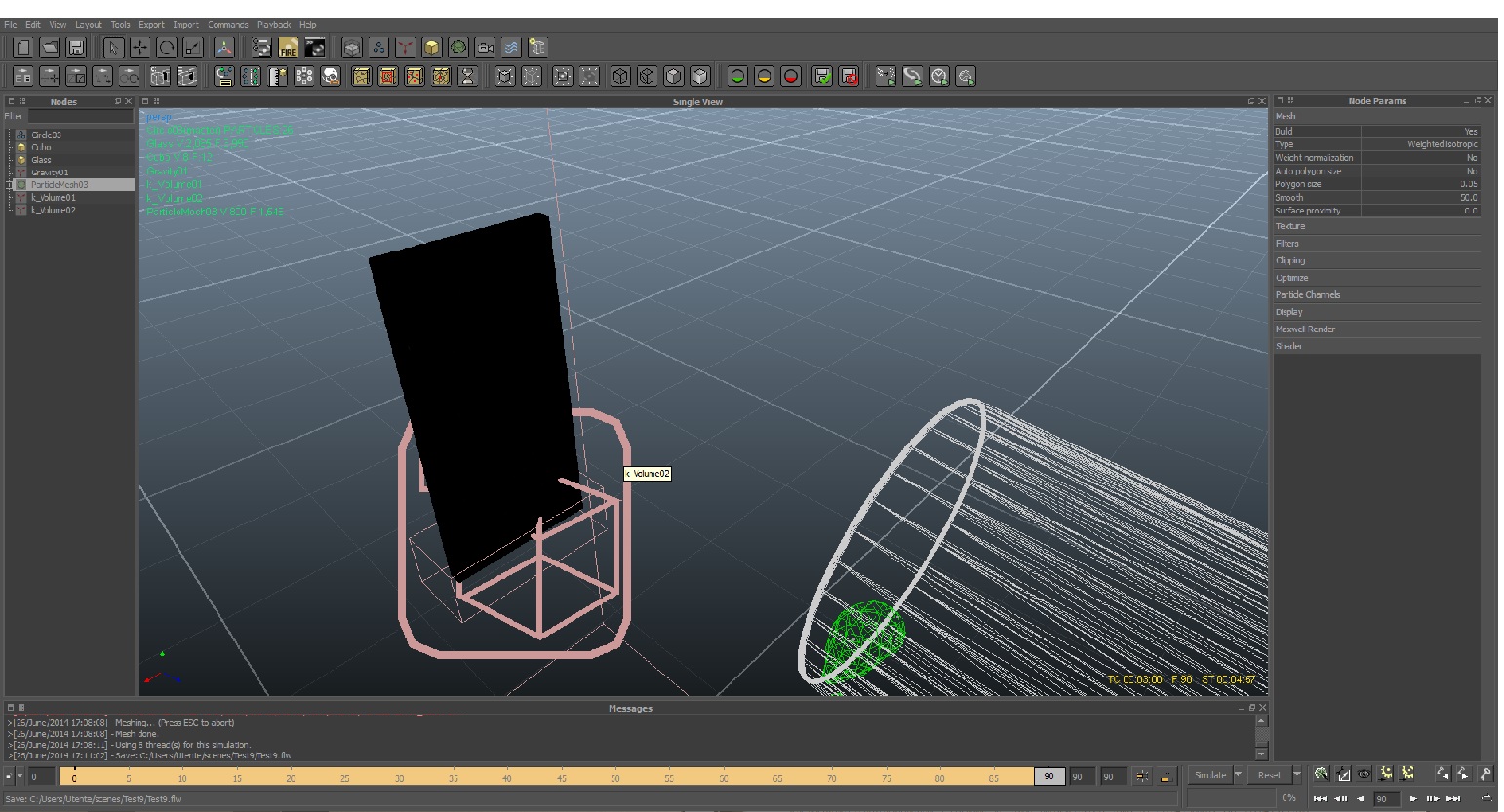The height and width of the screenshot is (812, 1504).
Task: Click the save icon with red mark
Action: pos(850,76)
